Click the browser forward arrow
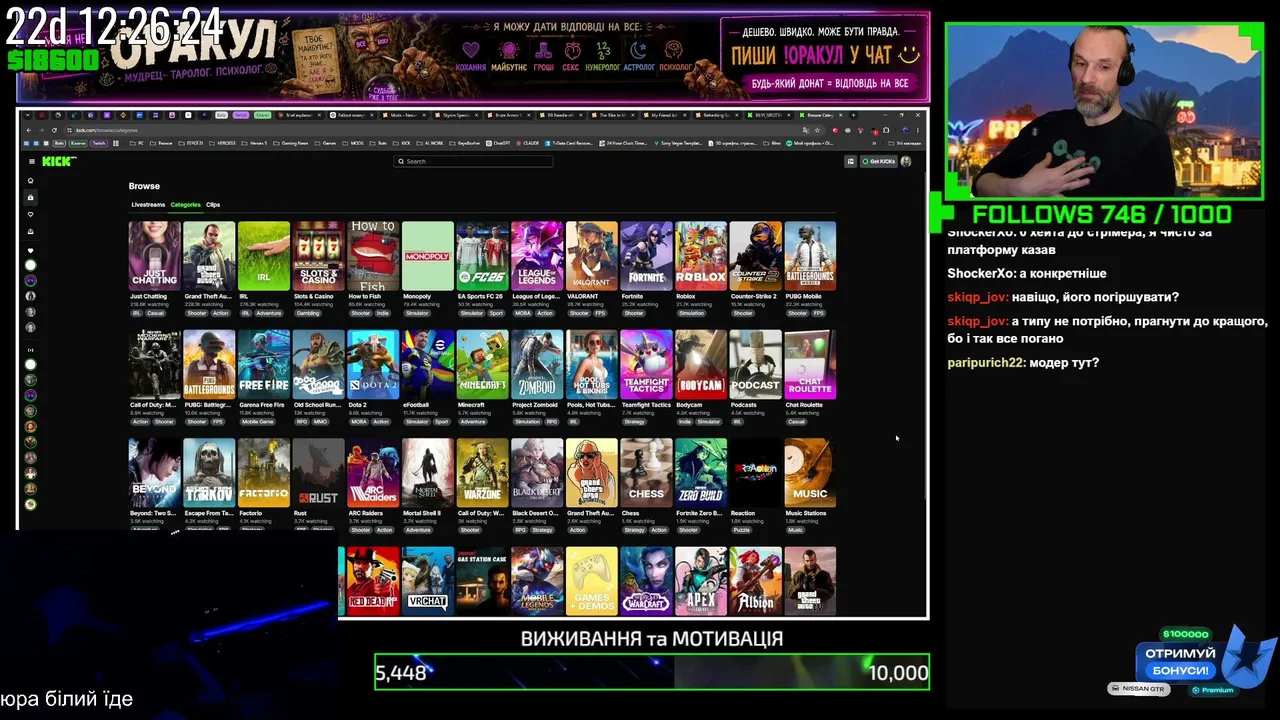1280x720 pixels. 42,130
